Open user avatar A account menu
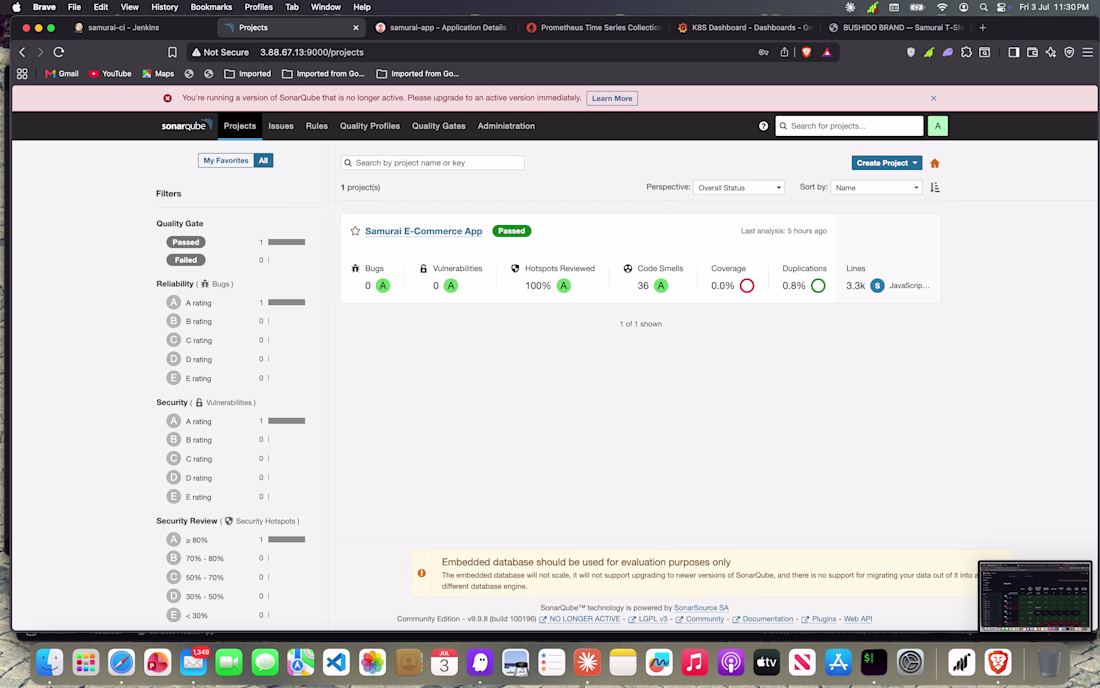The image size is (1100, 688). pos(937,126)
